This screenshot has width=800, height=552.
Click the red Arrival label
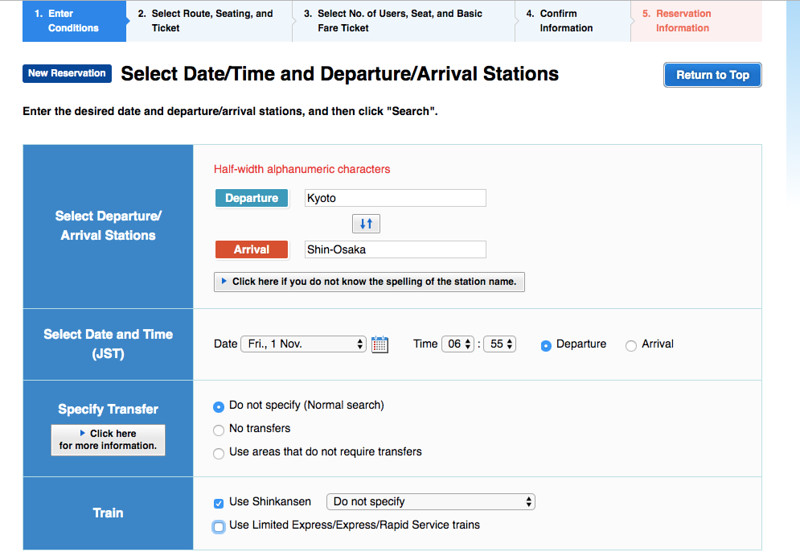click(252, 249)
